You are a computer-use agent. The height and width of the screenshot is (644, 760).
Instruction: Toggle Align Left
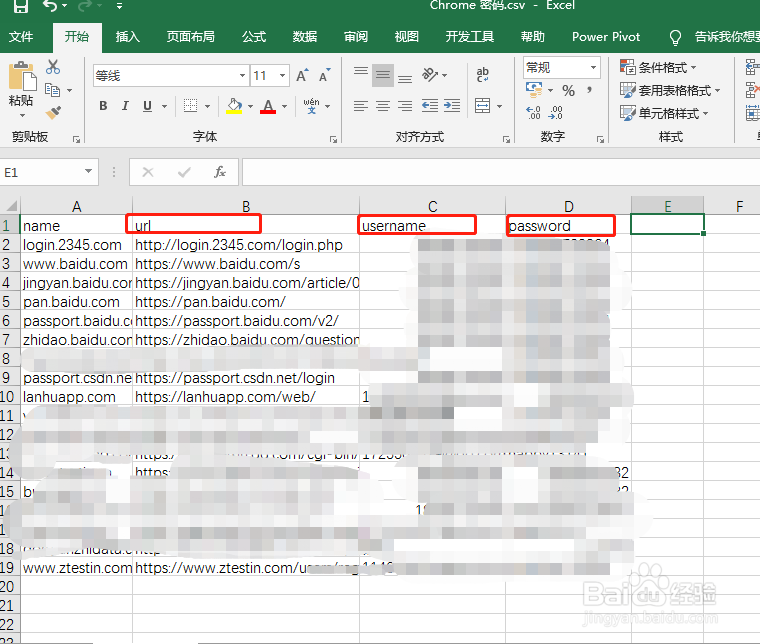(x=361, y=106)
